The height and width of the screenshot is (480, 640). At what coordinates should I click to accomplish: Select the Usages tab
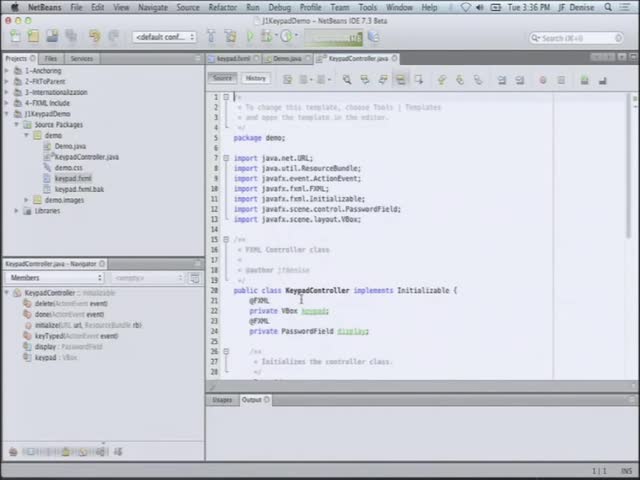point(222,400)
